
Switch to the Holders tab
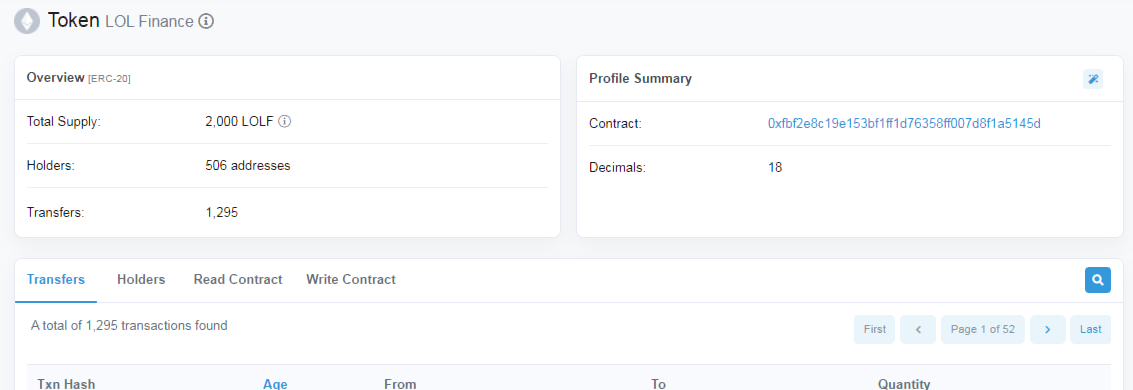[141, 280]
